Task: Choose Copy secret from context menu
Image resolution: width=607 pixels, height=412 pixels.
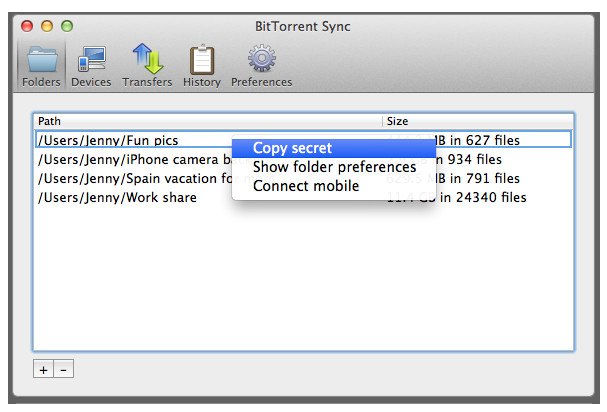Action: tap(334, 148)
